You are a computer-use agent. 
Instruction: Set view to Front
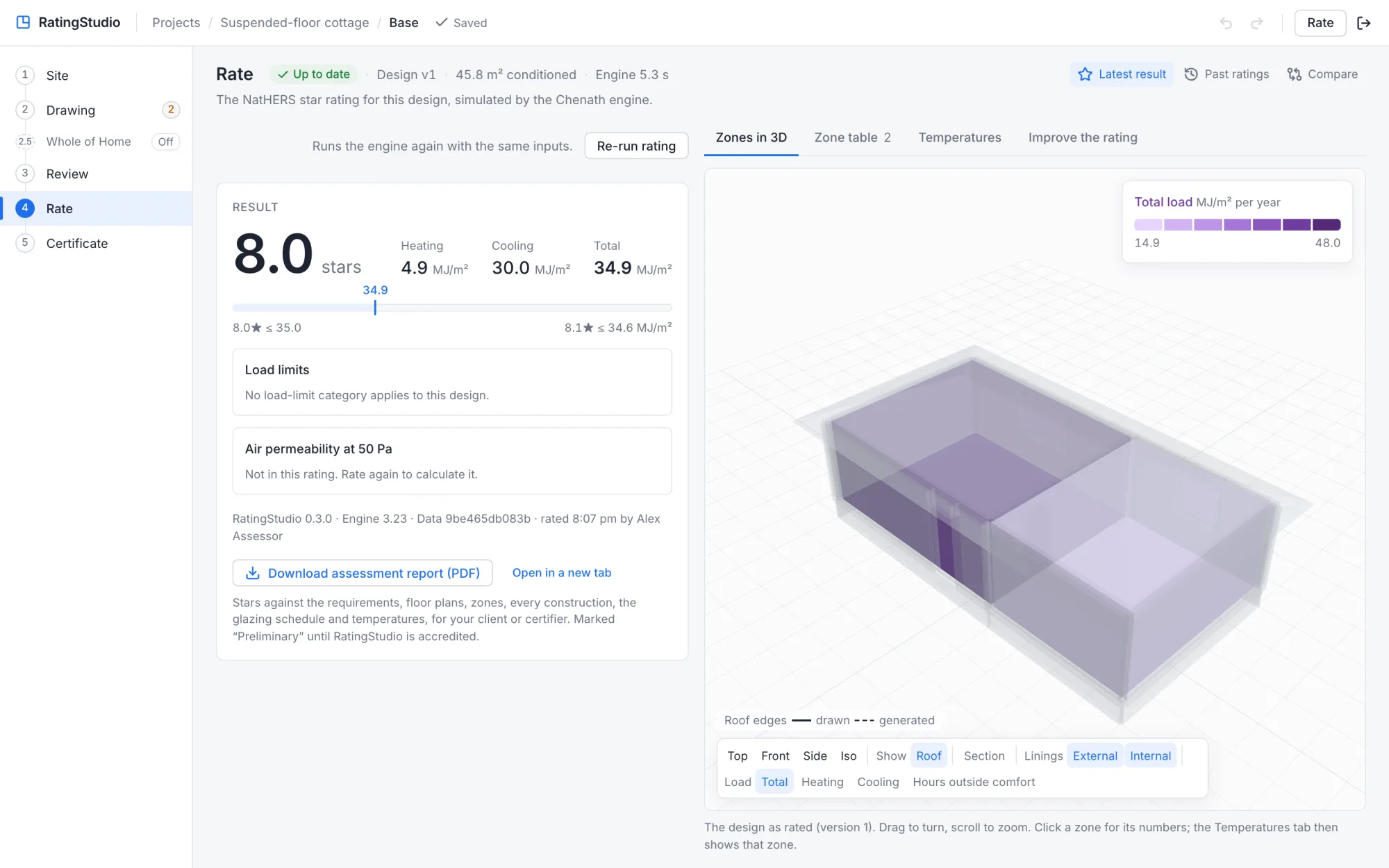click(x=775, y=756)
